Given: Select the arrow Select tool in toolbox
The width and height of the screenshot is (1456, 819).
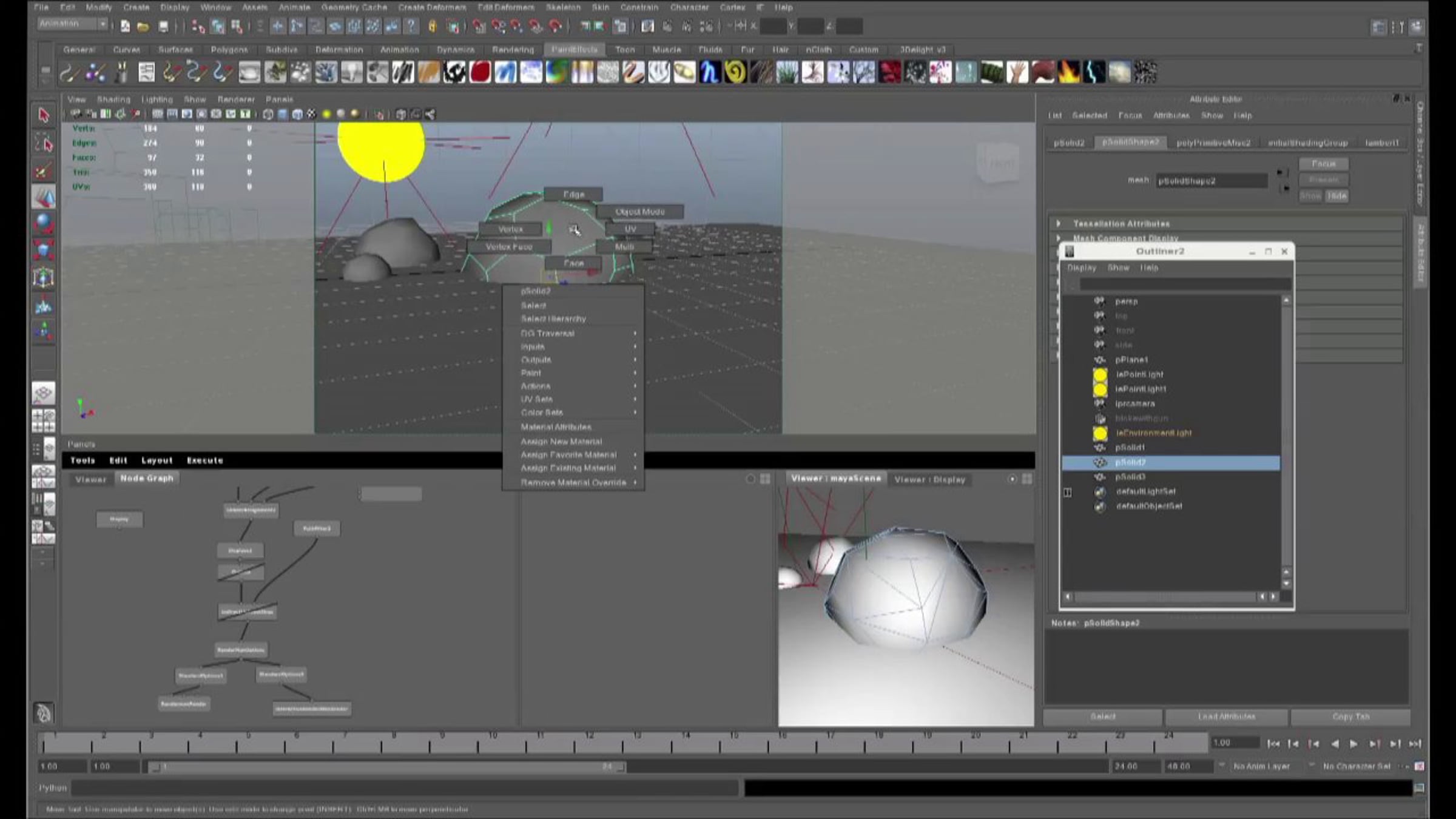Looking at the screenshot, I should tap(43, 115).
